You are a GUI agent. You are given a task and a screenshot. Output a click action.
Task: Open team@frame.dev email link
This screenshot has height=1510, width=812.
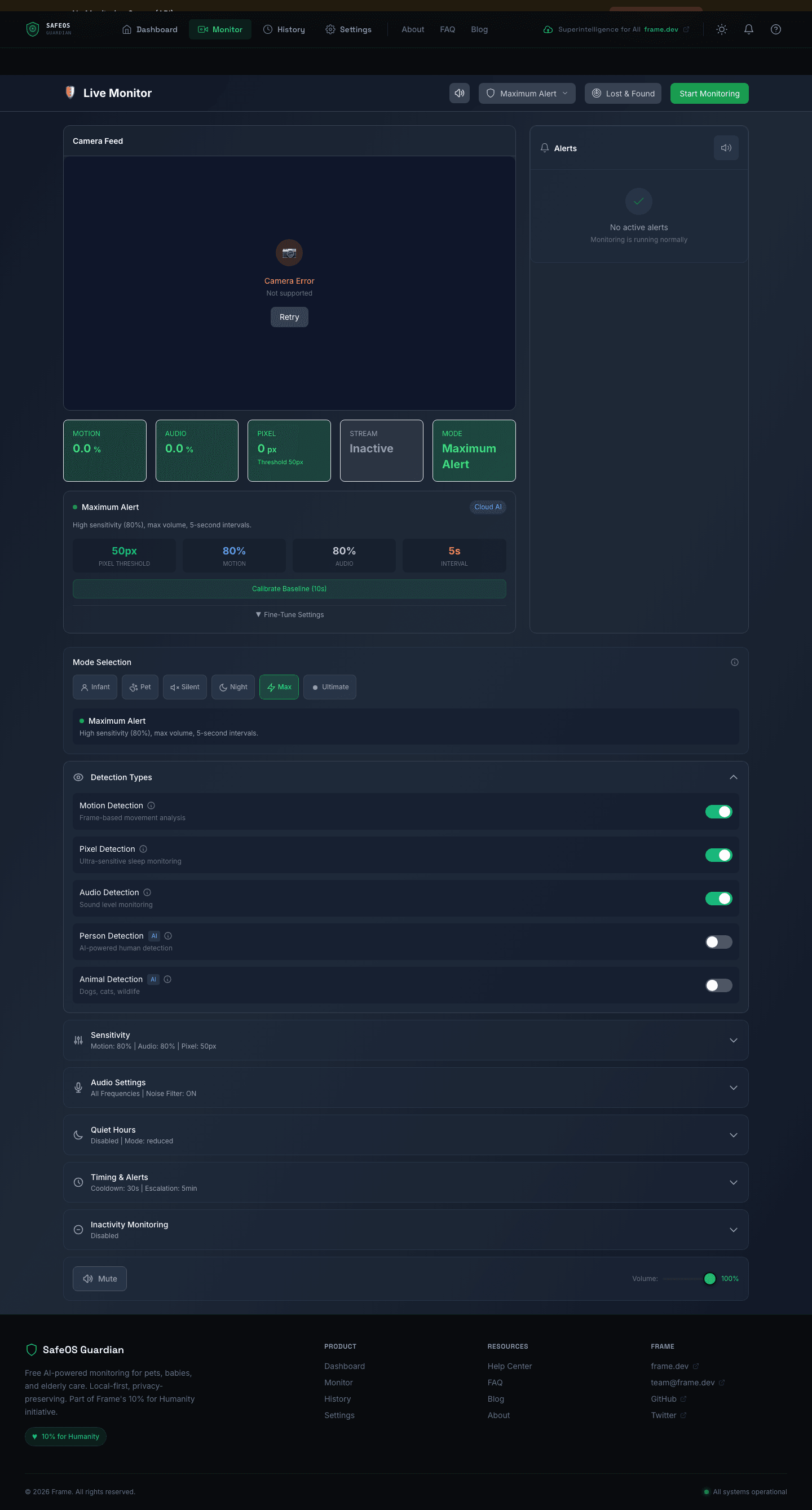[x=687, y=1382]
